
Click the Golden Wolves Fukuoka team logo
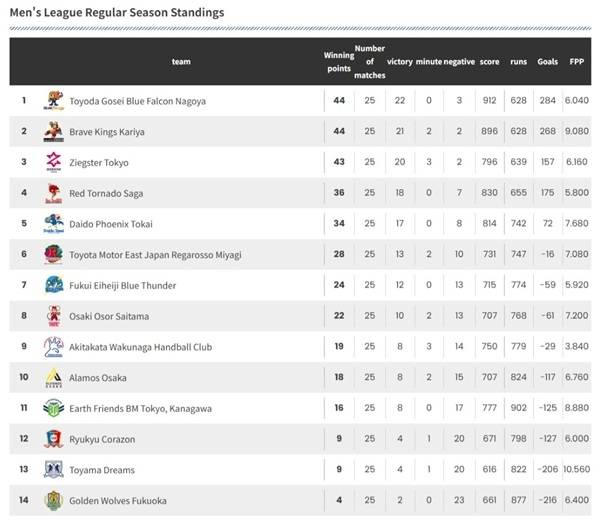tap(54, 501)
